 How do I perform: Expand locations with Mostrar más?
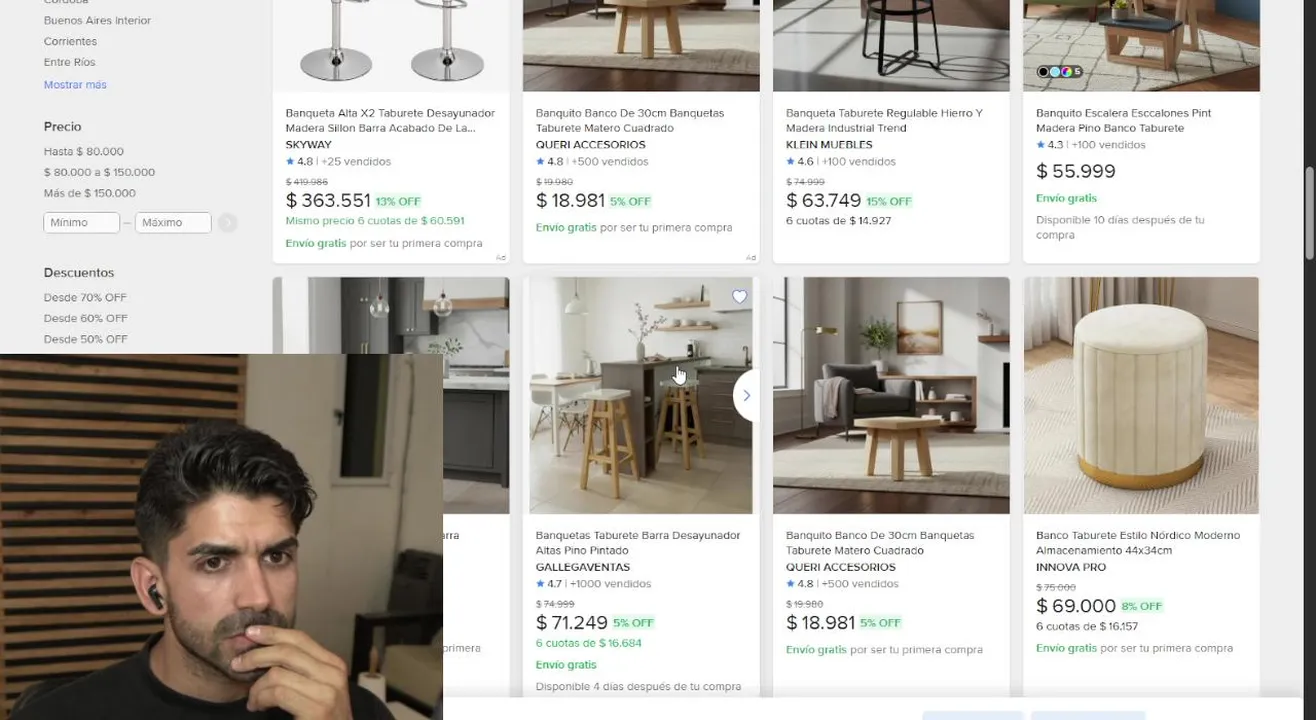(75, 85)
